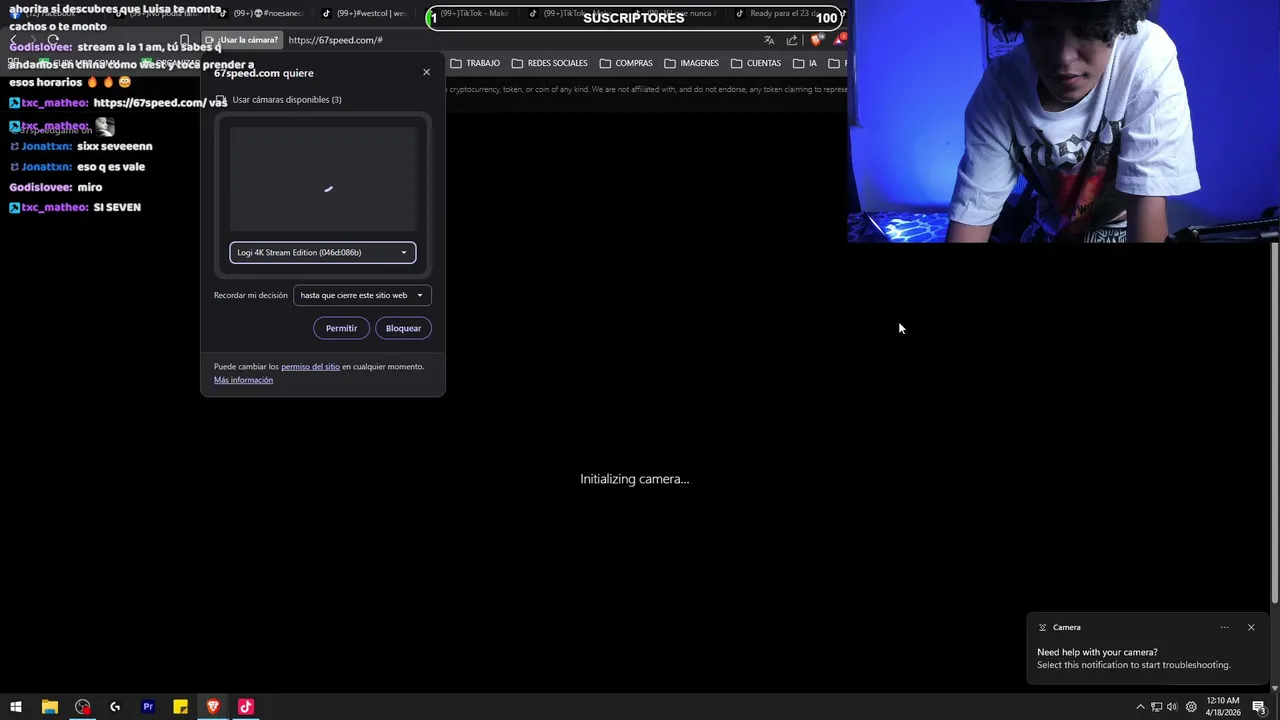Image resolution: width=1280 pixels, height=720 pixels.
Task: Click the Initializing camera... text
Action: (635, 479)
